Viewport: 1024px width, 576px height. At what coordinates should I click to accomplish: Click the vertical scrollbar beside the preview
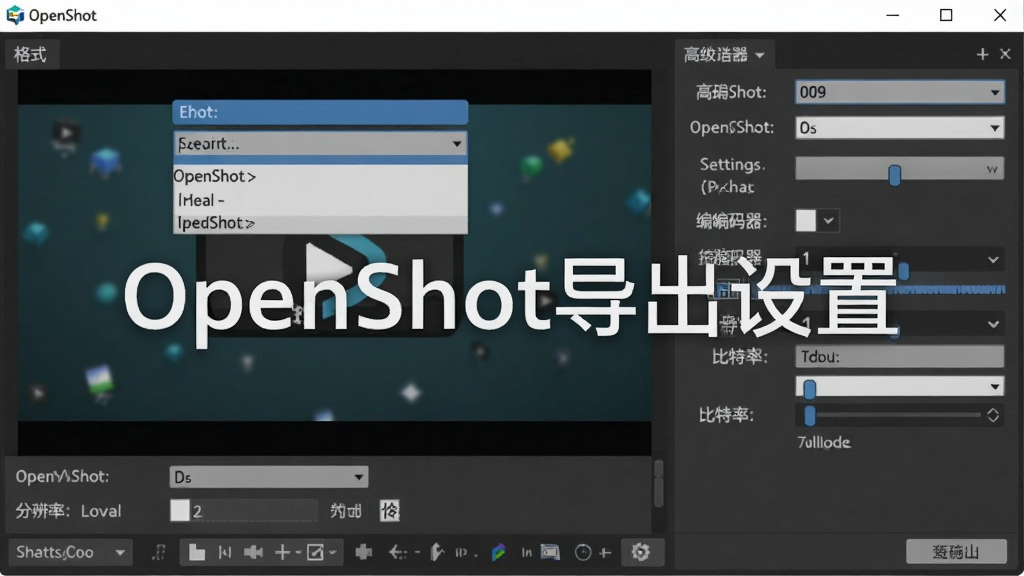(658, 483)
